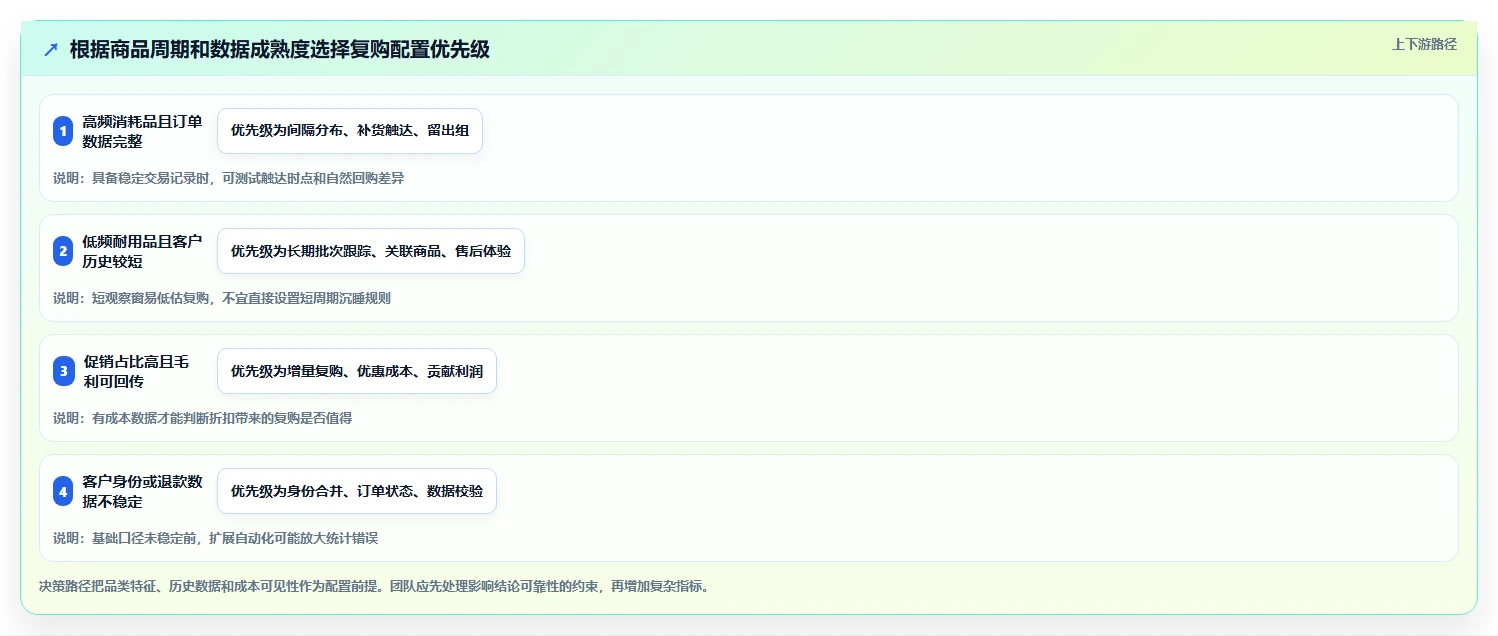Select condition 促销占比高且毛利可回传
The height and width of the screenshot is (636, 1498).
click(136, 371)
